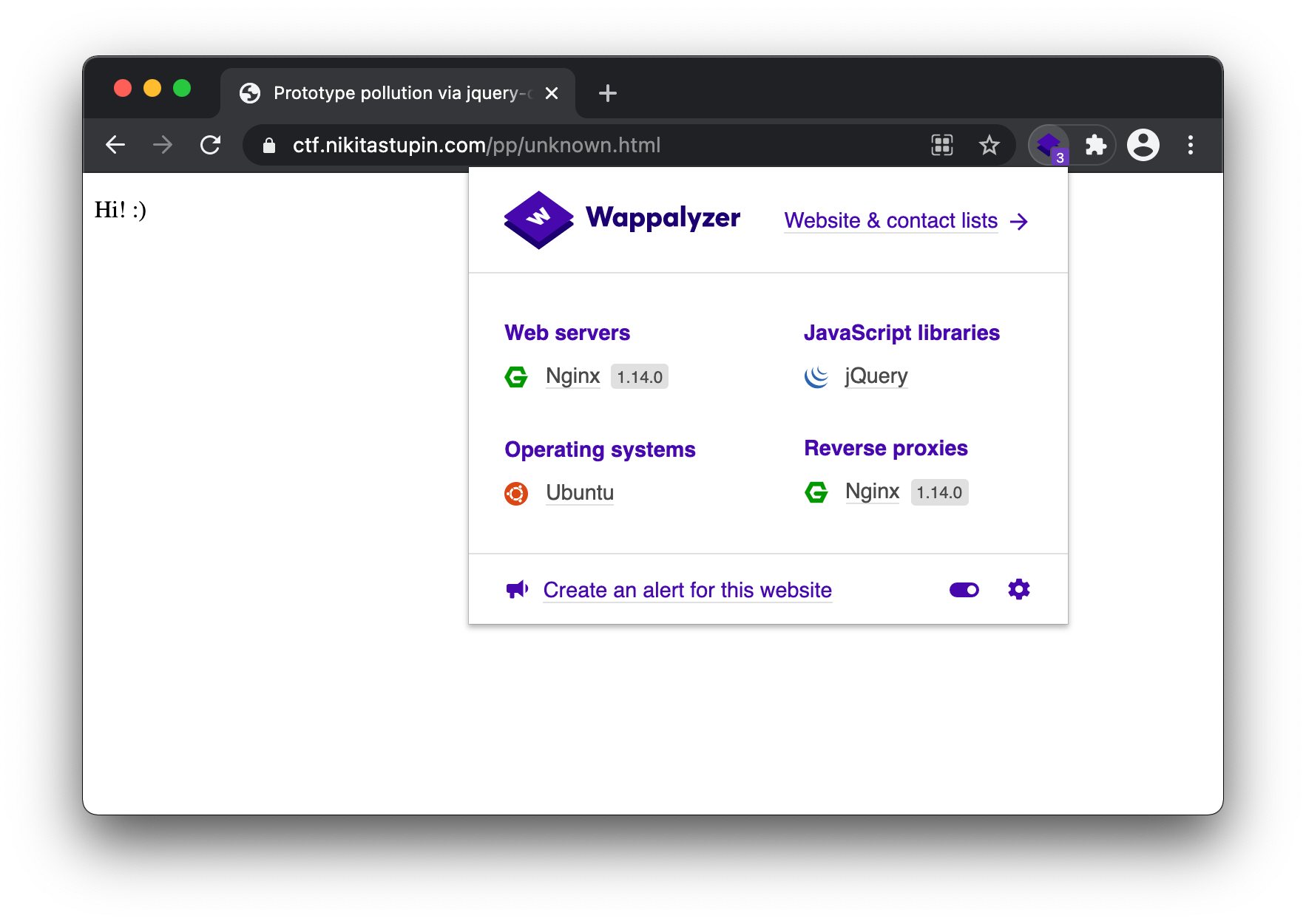Reload the current page
The height and width of the screenshot is (924, 1306).
pos(211,145)
